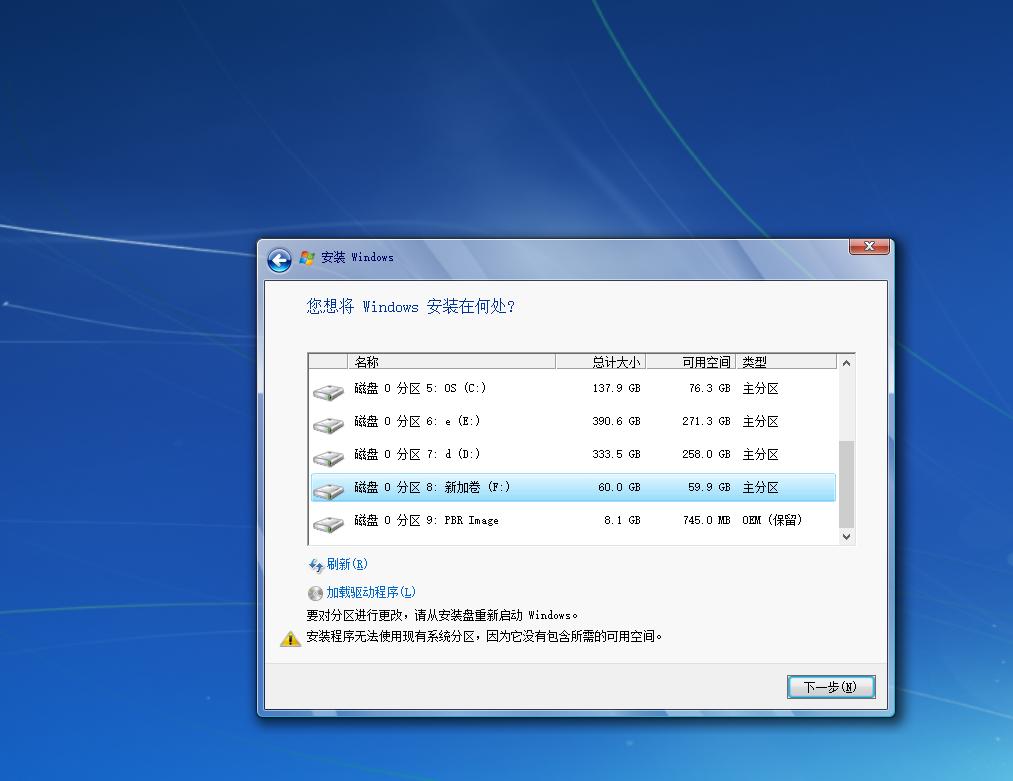Viewport: 1013px width, 781px height.
Task: Select row 磁盘 0 分区 5: OS (C:)
Action: tap(573, 388)
